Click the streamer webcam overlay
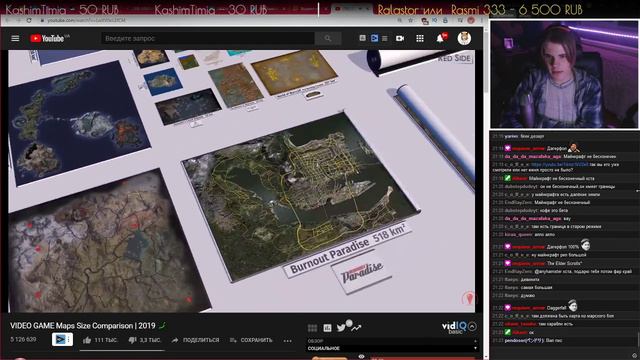Viewport: 640px width, 360px height. pos(564,74)
